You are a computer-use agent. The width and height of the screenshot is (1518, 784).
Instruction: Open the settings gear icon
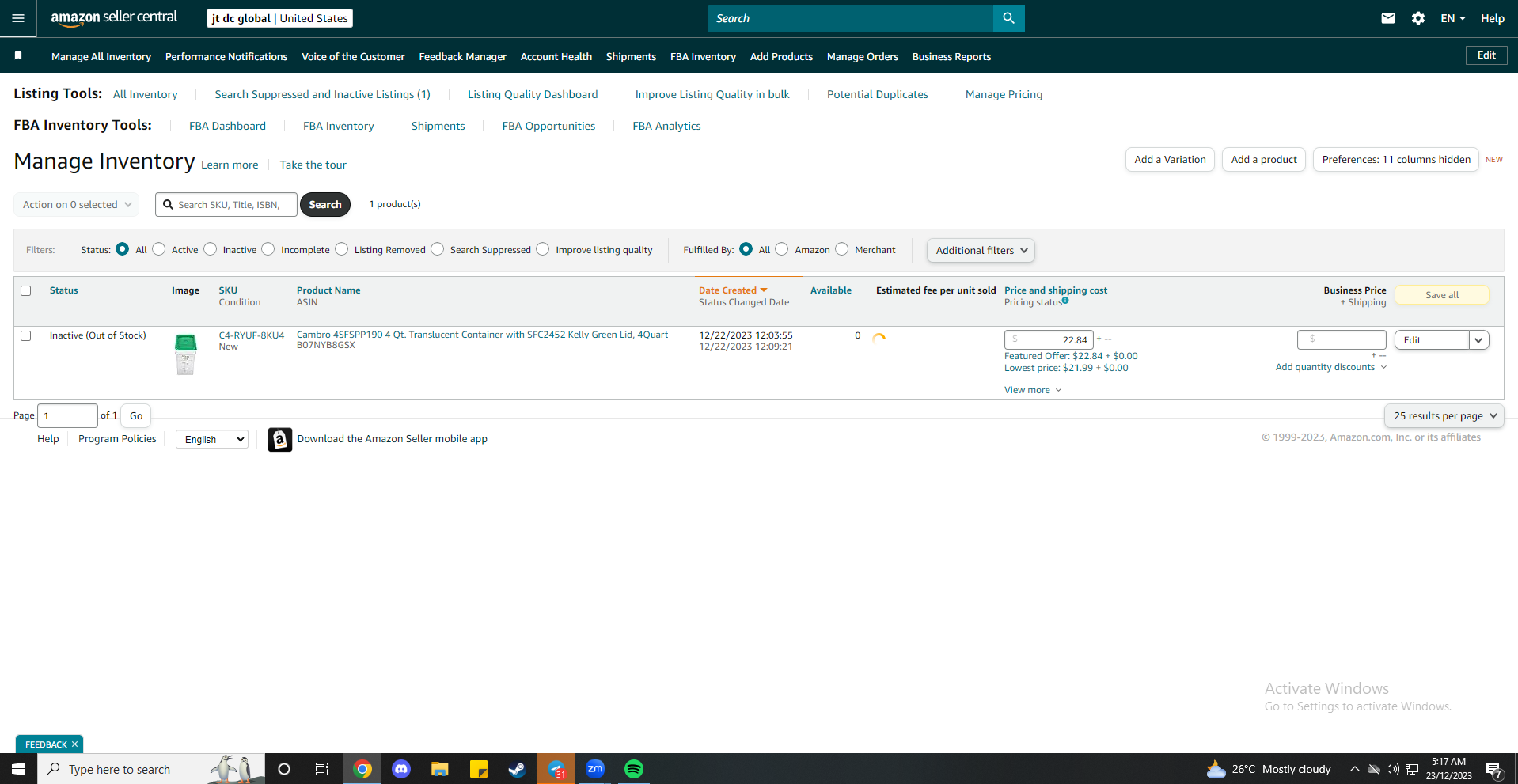point(1418,18)
